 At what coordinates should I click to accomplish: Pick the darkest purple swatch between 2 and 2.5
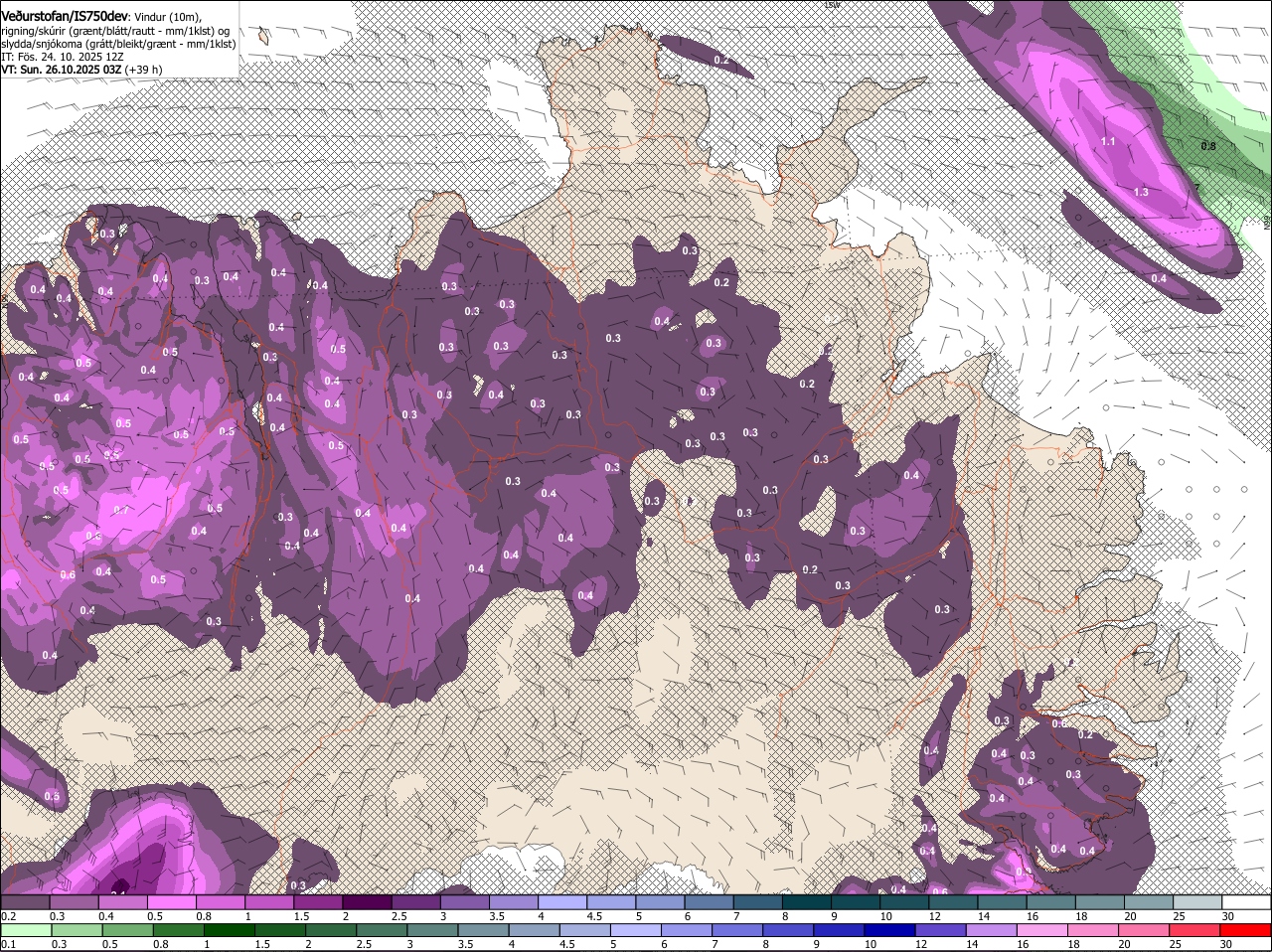(367, 902)
